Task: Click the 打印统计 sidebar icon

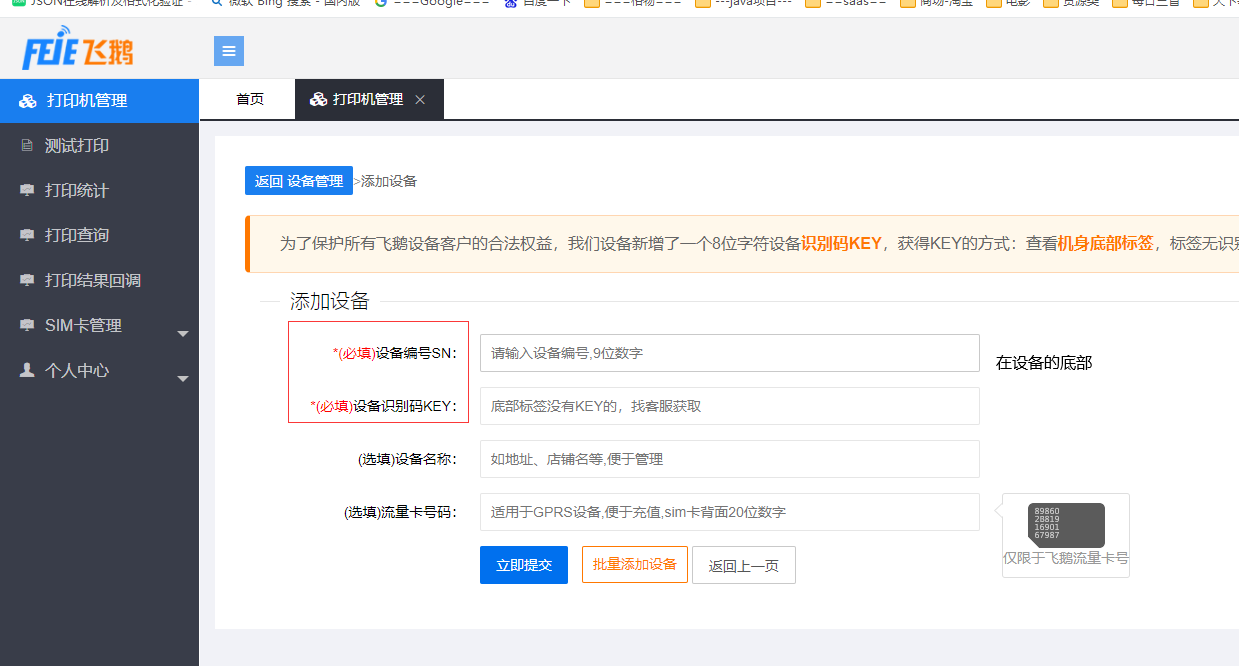Action: pyautogui.click(x=27, y=190)
